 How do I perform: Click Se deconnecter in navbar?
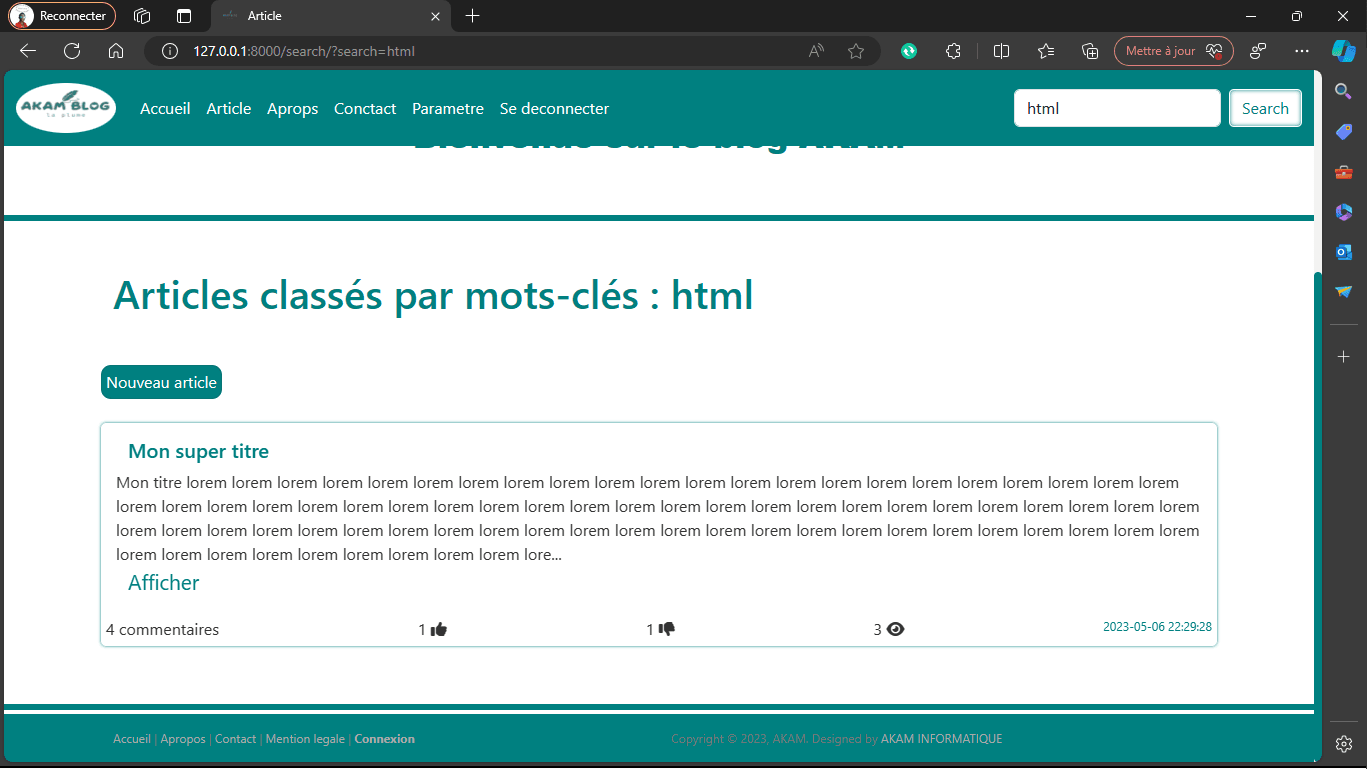(554, 108)
